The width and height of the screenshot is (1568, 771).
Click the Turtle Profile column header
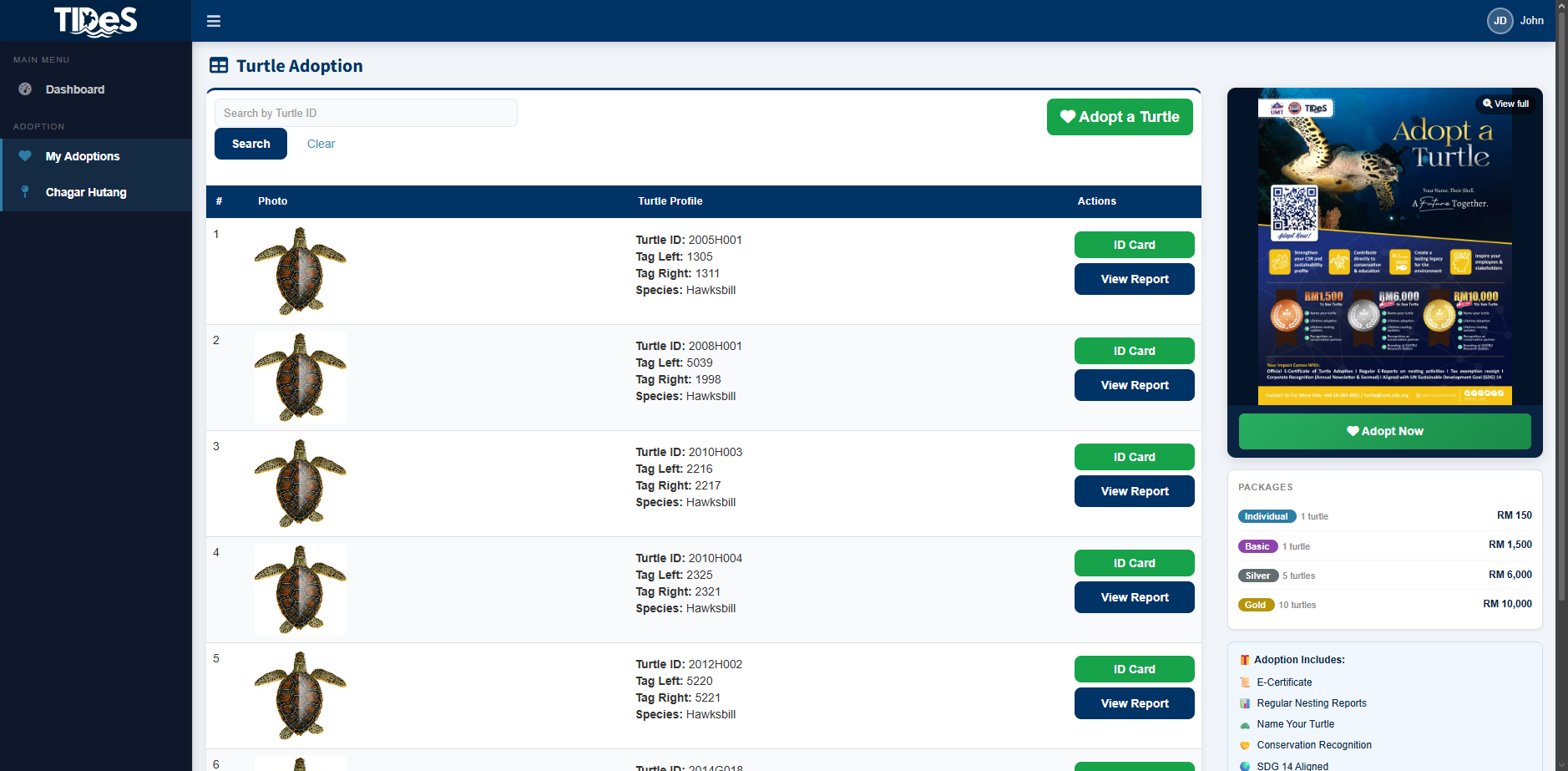[x=670, y=201]
